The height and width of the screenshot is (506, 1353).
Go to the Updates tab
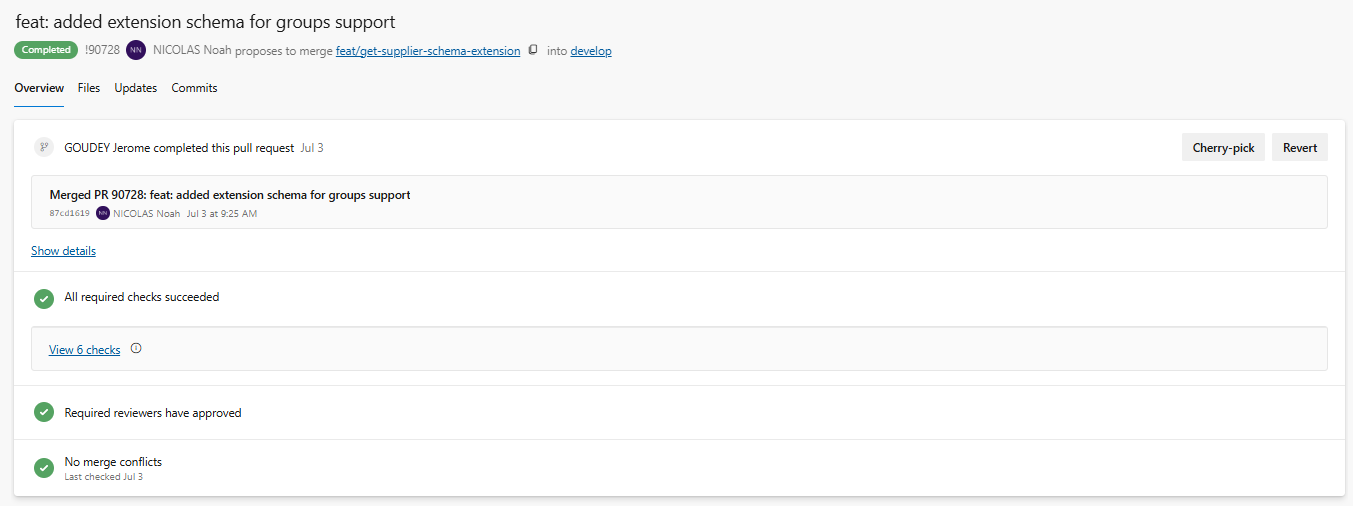(x=135, y=88)
